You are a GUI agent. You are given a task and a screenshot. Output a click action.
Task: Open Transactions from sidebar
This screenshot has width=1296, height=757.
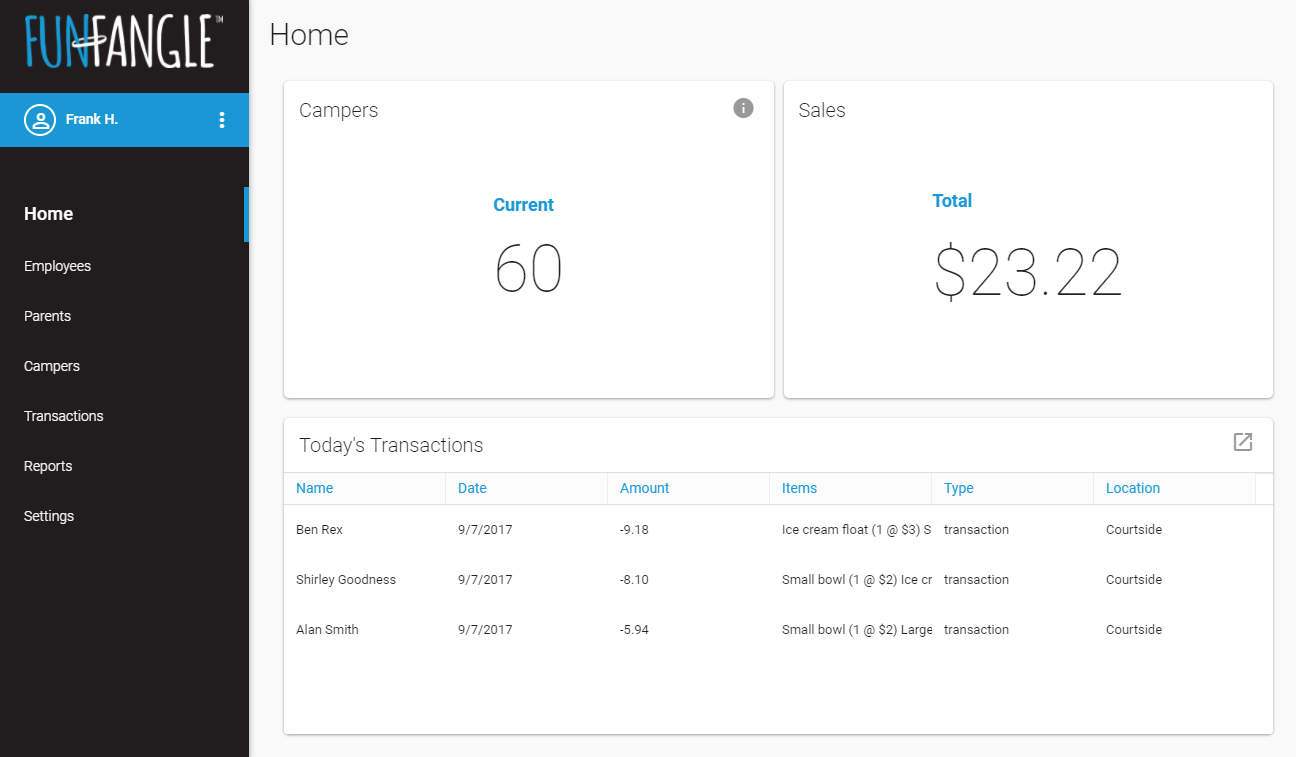[63, 416]
